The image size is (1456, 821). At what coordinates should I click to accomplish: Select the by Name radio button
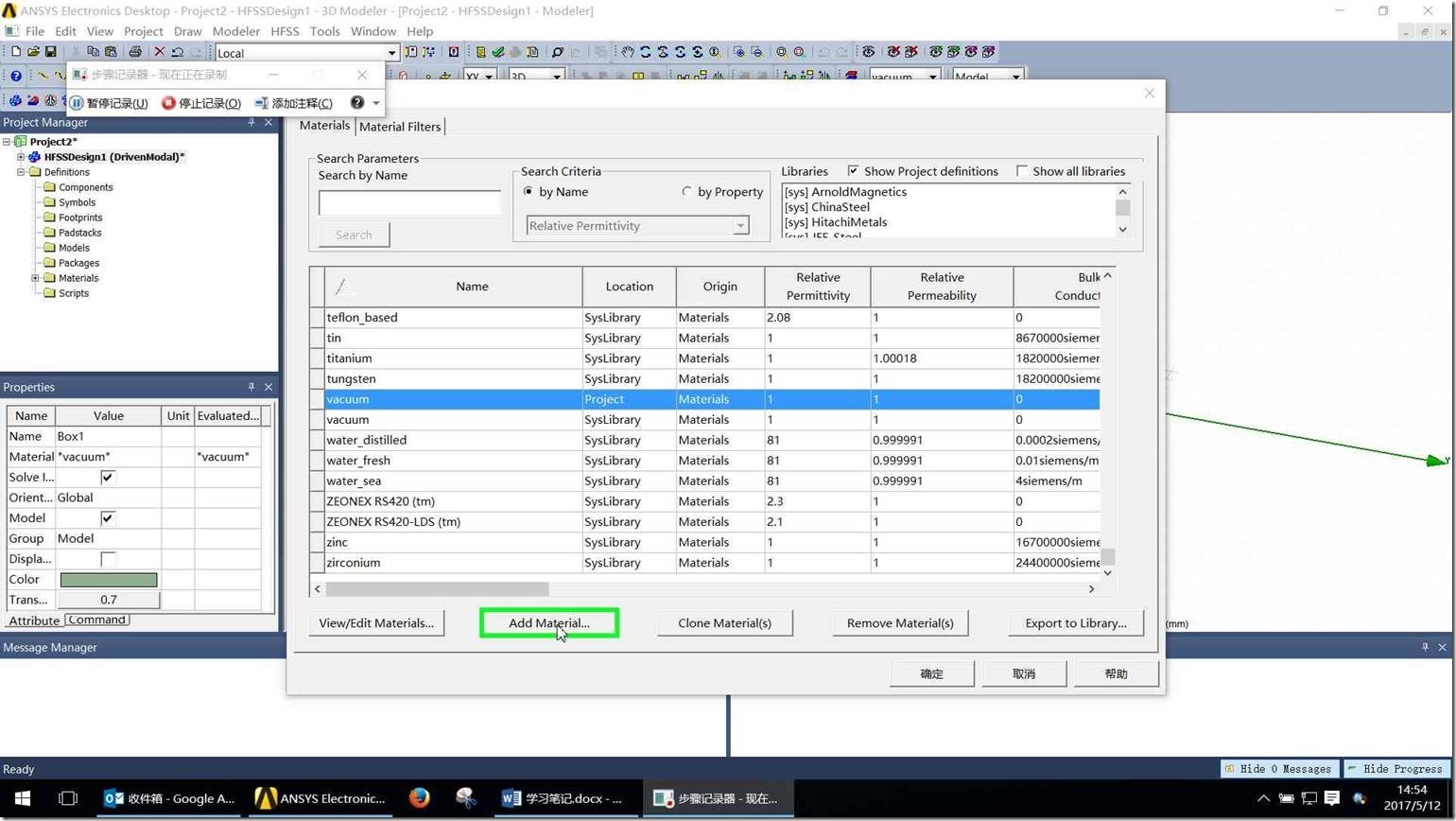529,191
